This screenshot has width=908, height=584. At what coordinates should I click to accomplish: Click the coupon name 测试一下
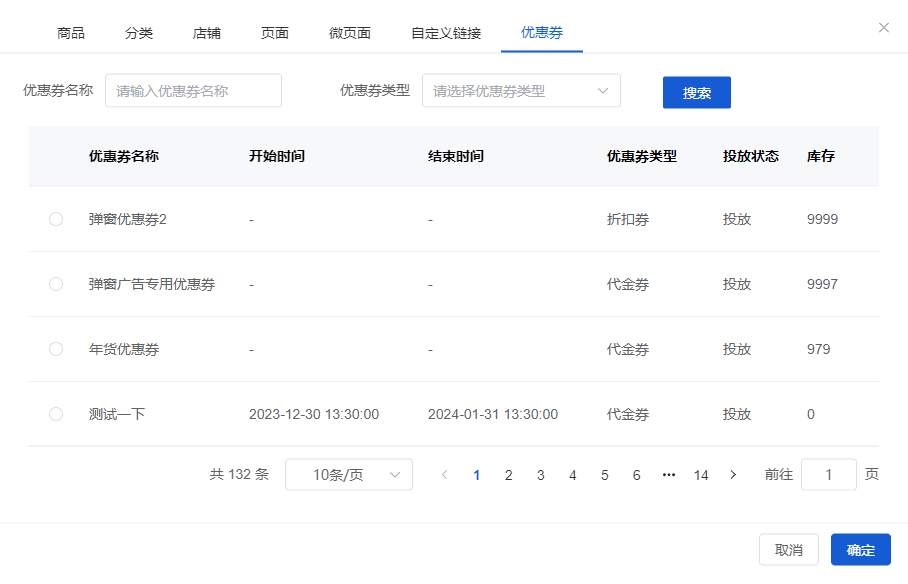pyautogui.click(x=116, y=414)
